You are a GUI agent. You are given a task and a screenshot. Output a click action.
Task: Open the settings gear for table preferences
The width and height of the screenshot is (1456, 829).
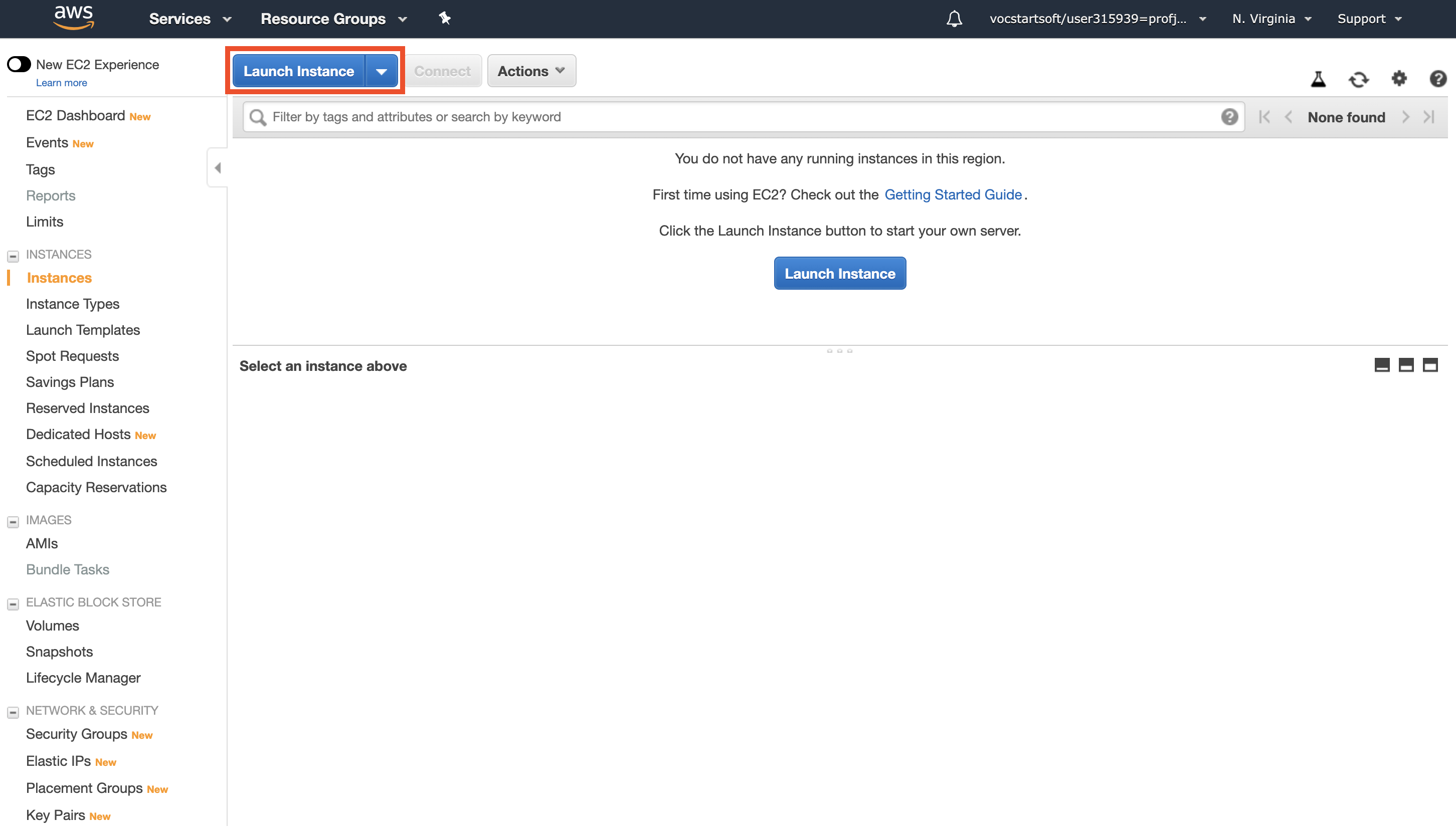point(1398,78)
